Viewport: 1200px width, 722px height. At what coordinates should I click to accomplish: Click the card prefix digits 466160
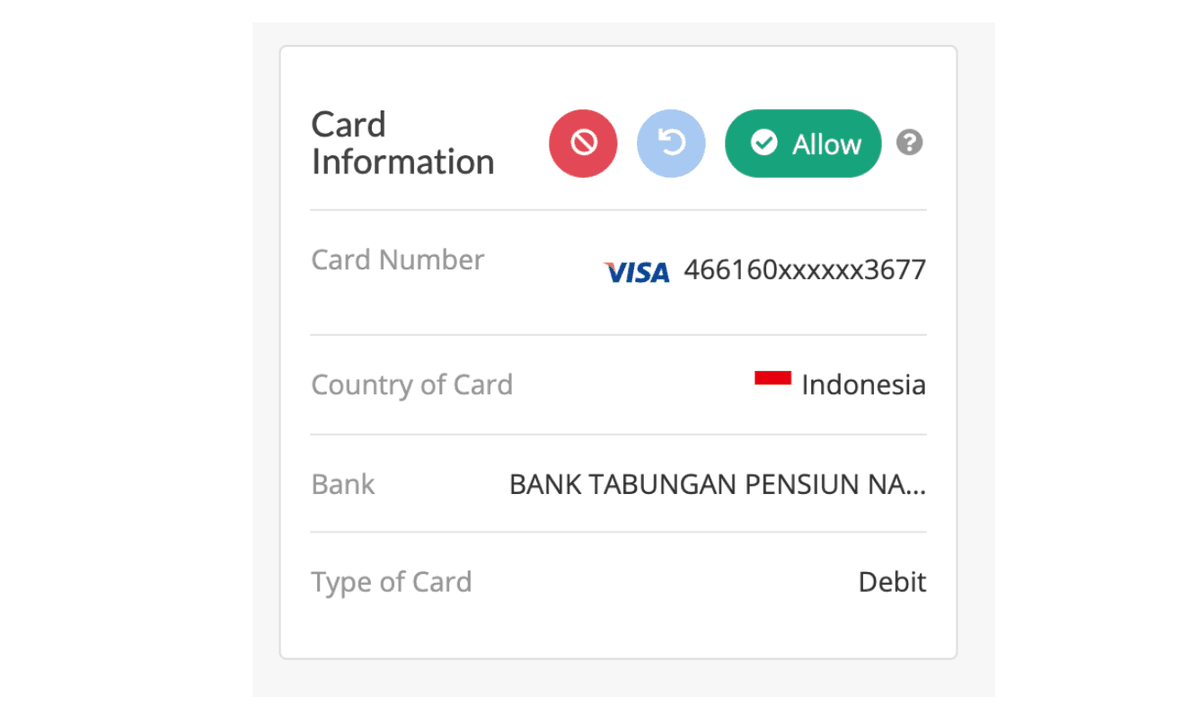(730, 270)
